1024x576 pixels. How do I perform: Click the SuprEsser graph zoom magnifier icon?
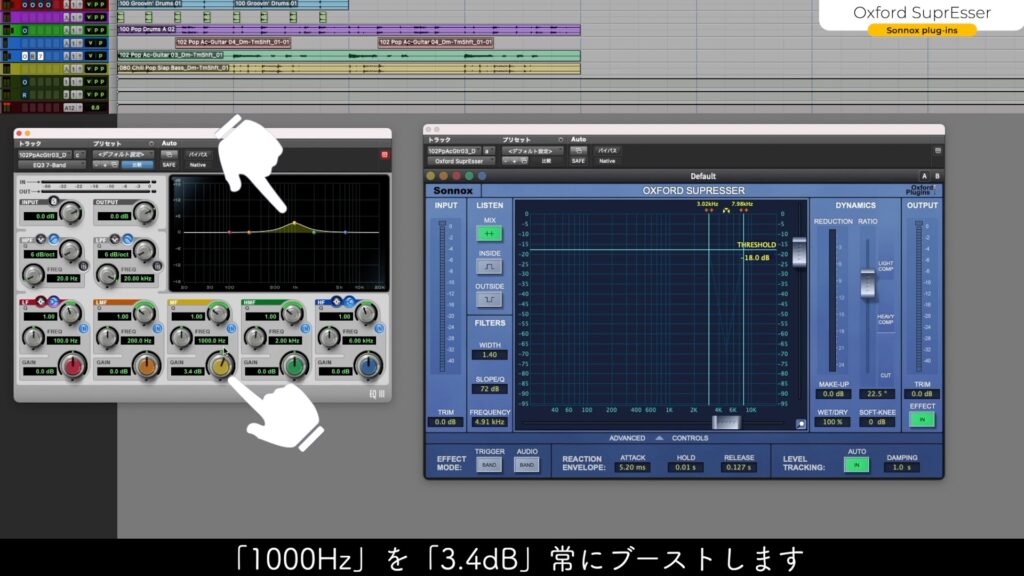[x=801, y=424]
